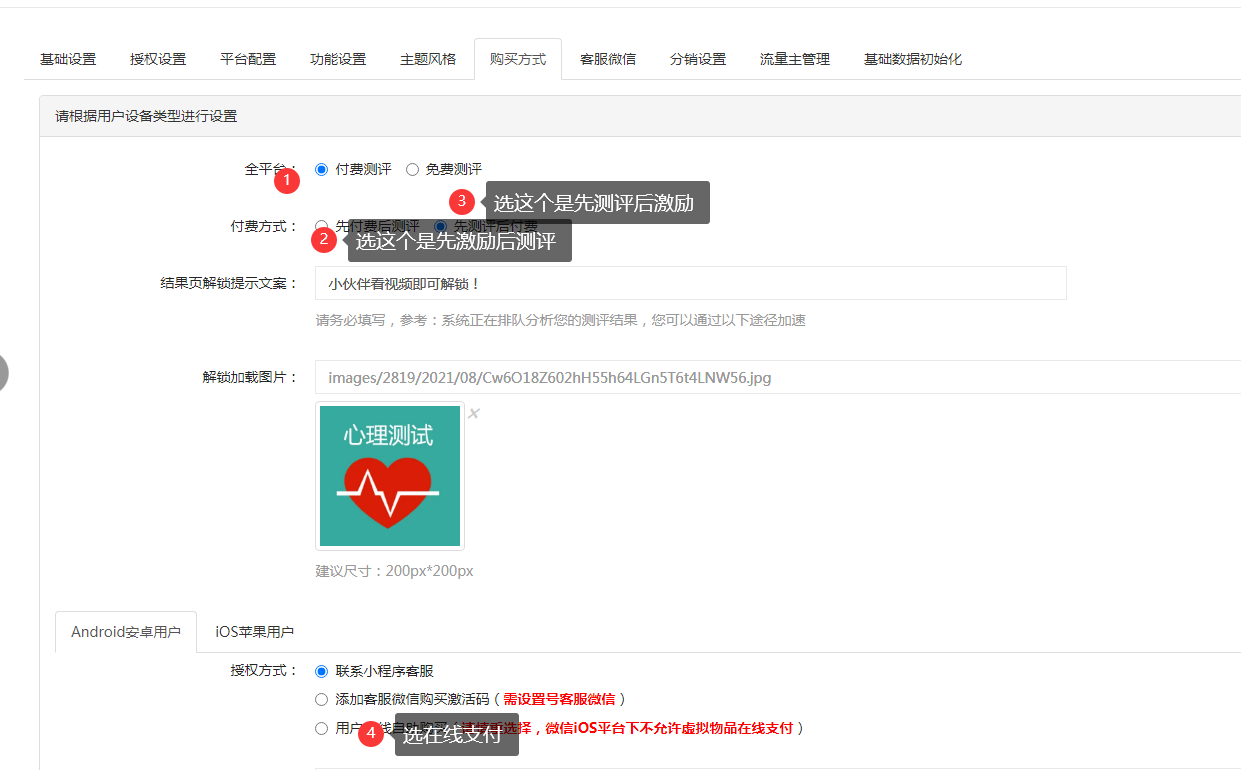The width and height of the screenshot is (1241, 770).
Task: Choose the 添加客服微信购买激活码 radio option
Action: 321,699
